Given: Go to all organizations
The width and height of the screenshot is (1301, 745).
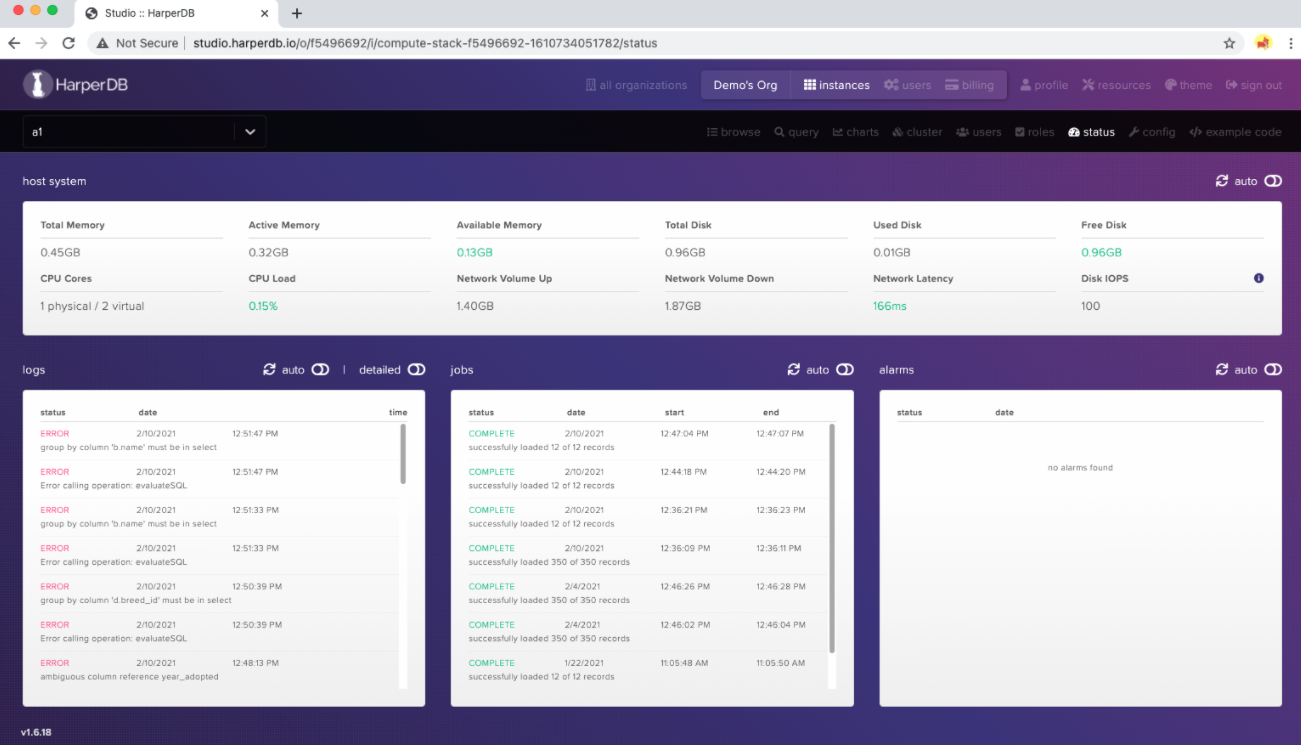Looking at the screenshot, I should click(636, 85).
